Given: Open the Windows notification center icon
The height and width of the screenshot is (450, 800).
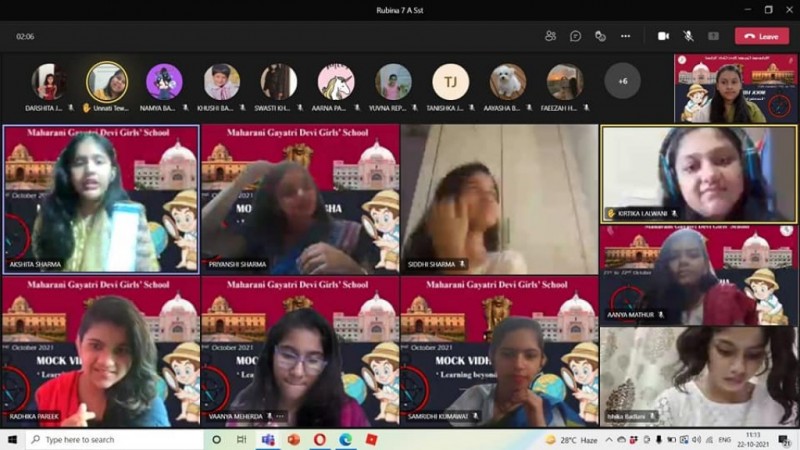Looking at the screenshot, I should (x=784, y=440).
